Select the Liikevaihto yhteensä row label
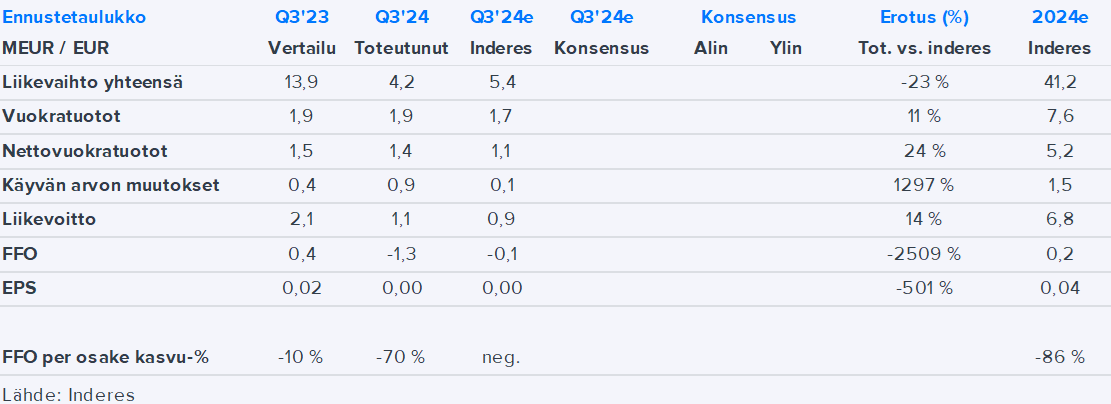1111x404 pixels. coord(93,82)
